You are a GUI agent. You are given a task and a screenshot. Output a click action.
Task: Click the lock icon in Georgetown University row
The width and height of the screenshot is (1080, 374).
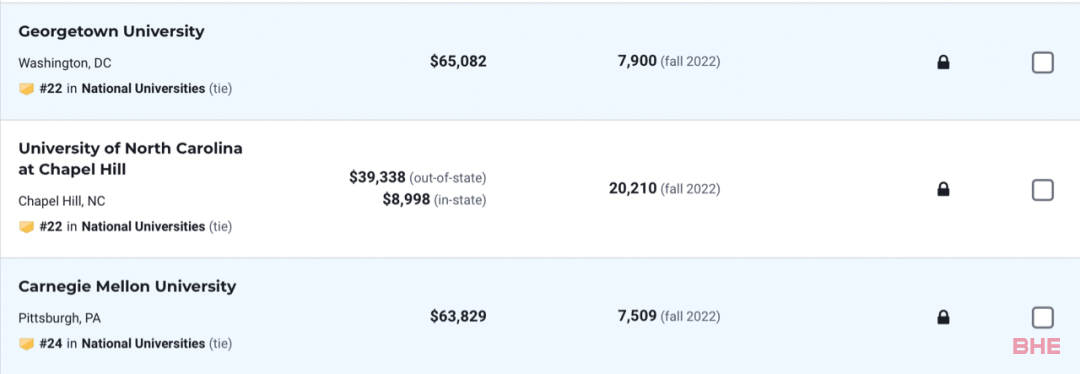943,63
